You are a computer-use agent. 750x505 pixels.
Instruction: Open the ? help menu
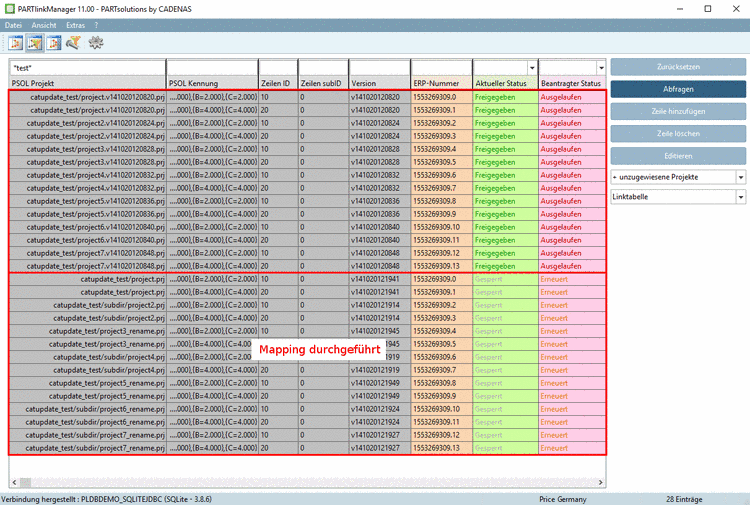96,24
